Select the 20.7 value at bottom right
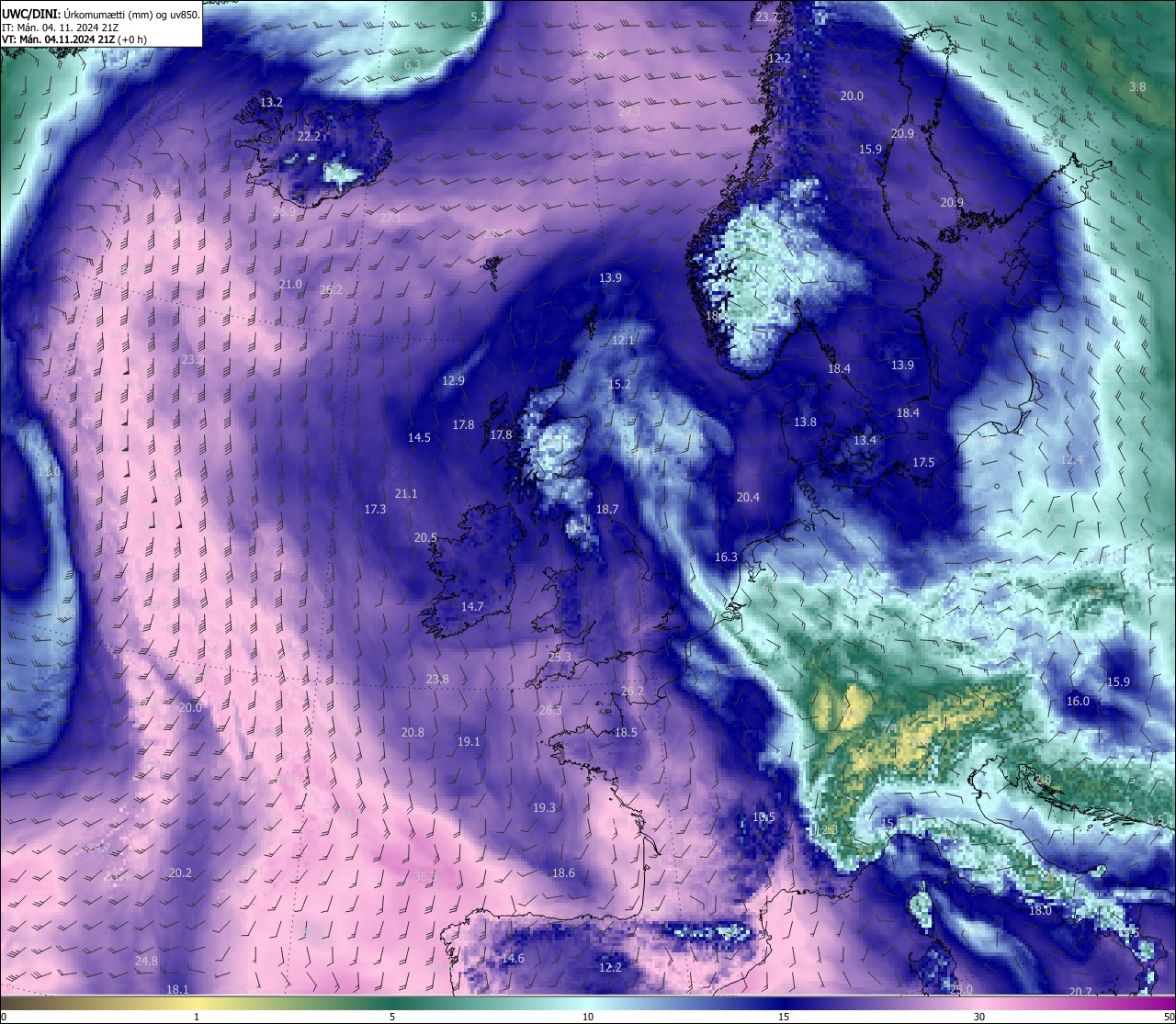Image resolution: width=1176 pixels, height=1024 pixels. [x=1081, y=992]
